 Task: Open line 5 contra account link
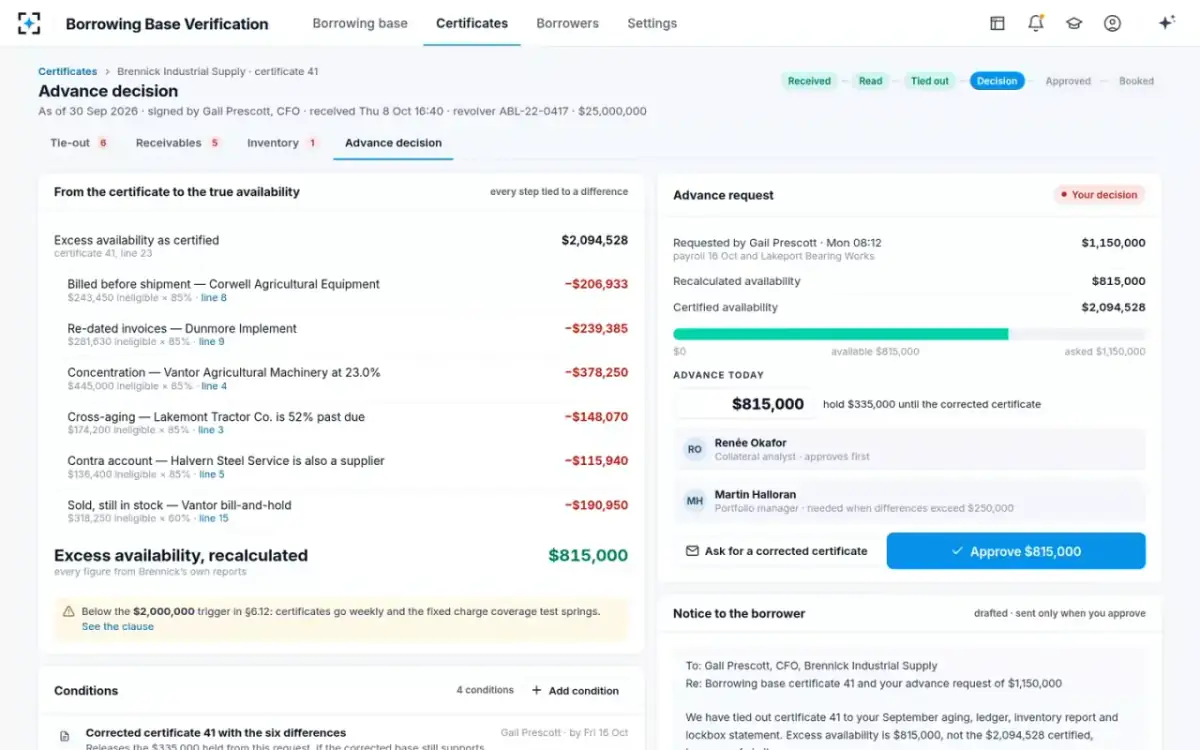click(212, 474)
